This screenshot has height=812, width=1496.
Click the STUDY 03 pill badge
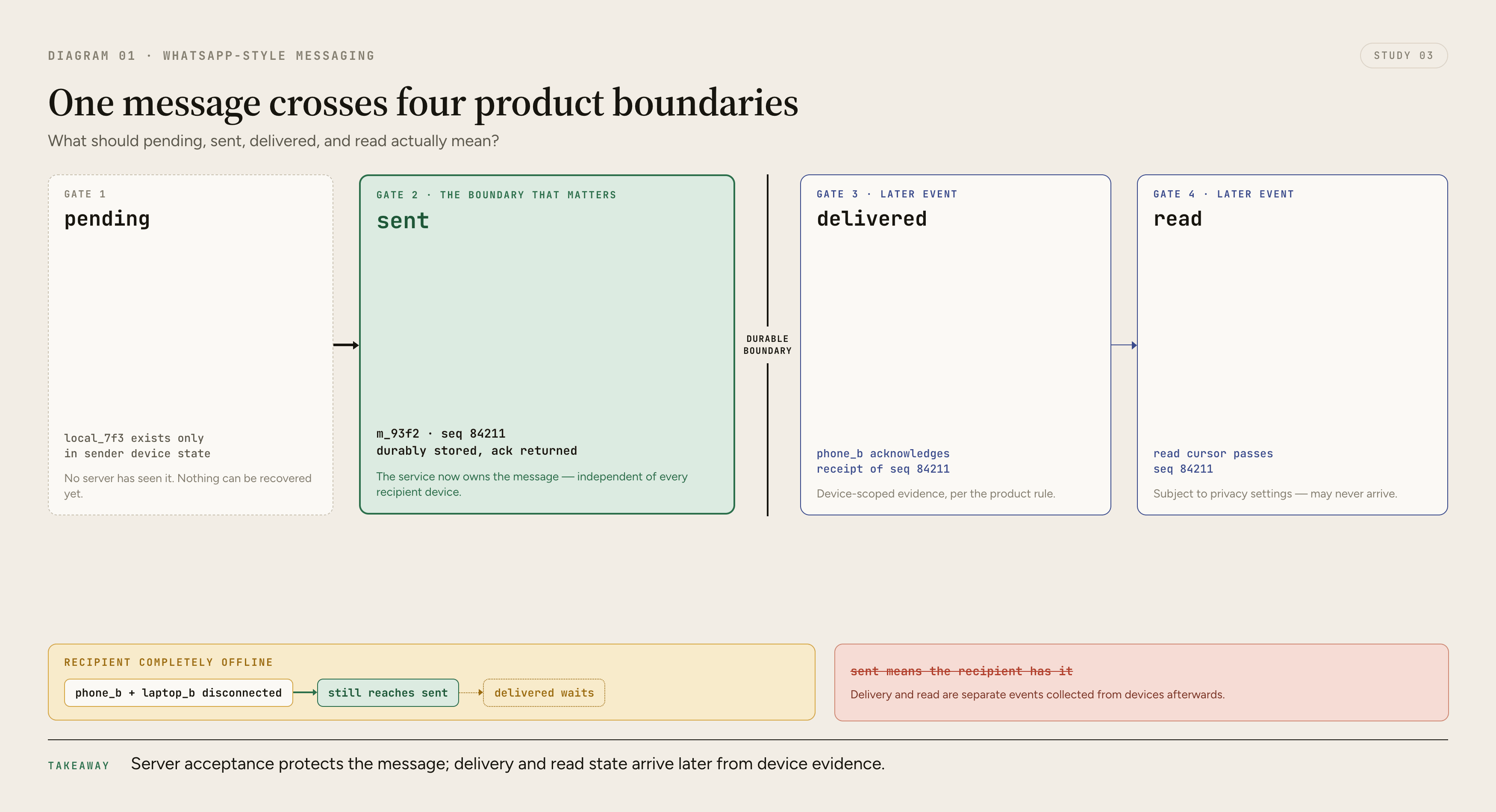(x=1403, y=56)
